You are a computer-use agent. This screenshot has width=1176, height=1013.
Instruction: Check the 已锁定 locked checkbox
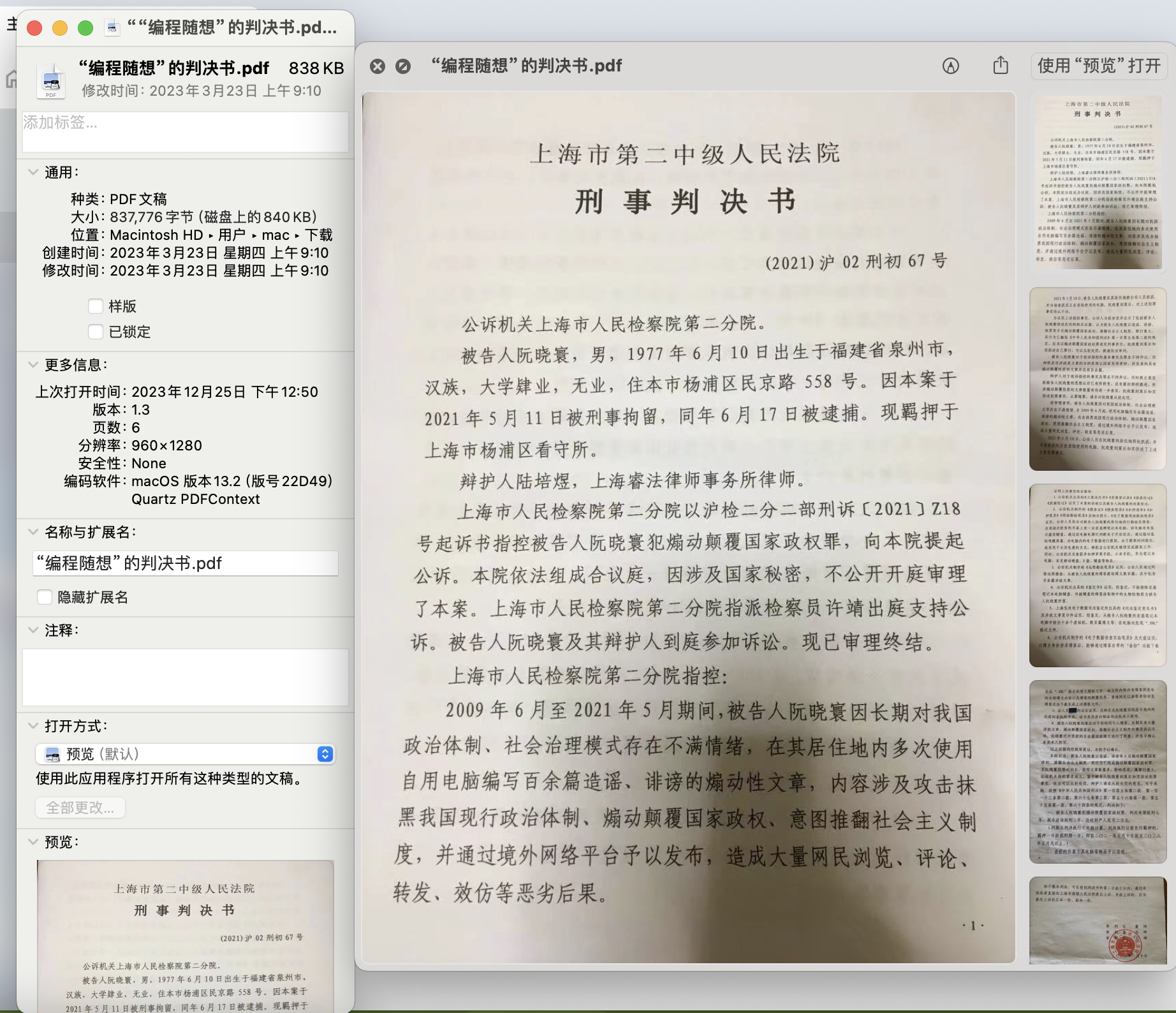point(95,332)
